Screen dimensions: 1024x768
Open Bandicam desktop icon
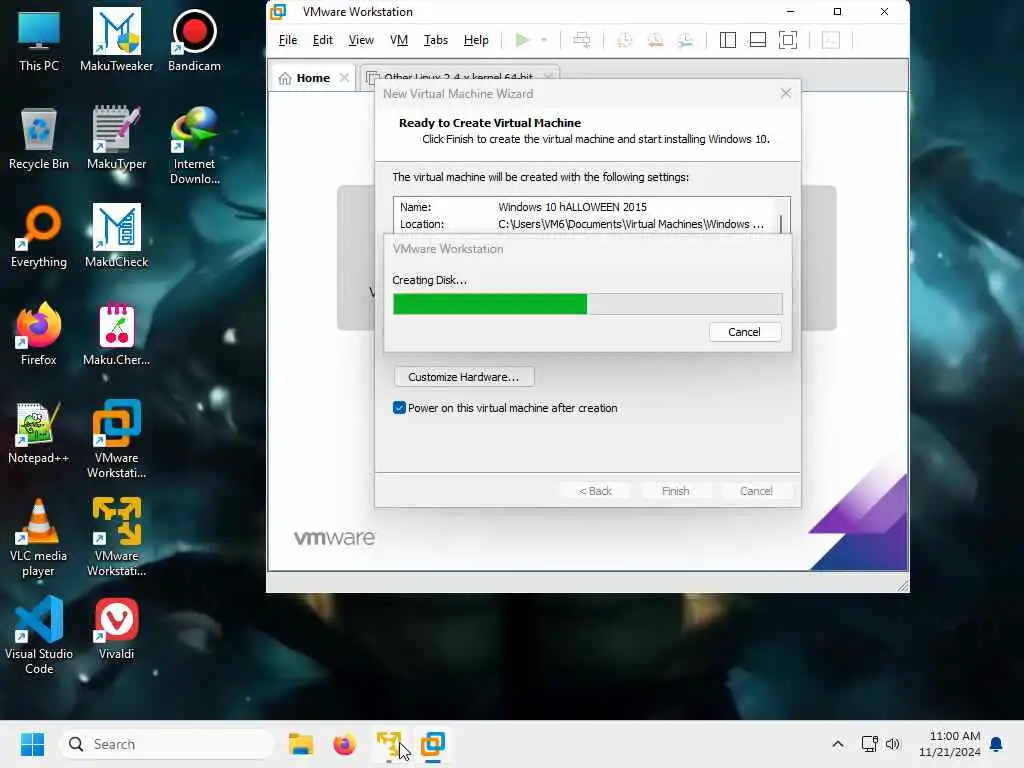coord(194,41)
